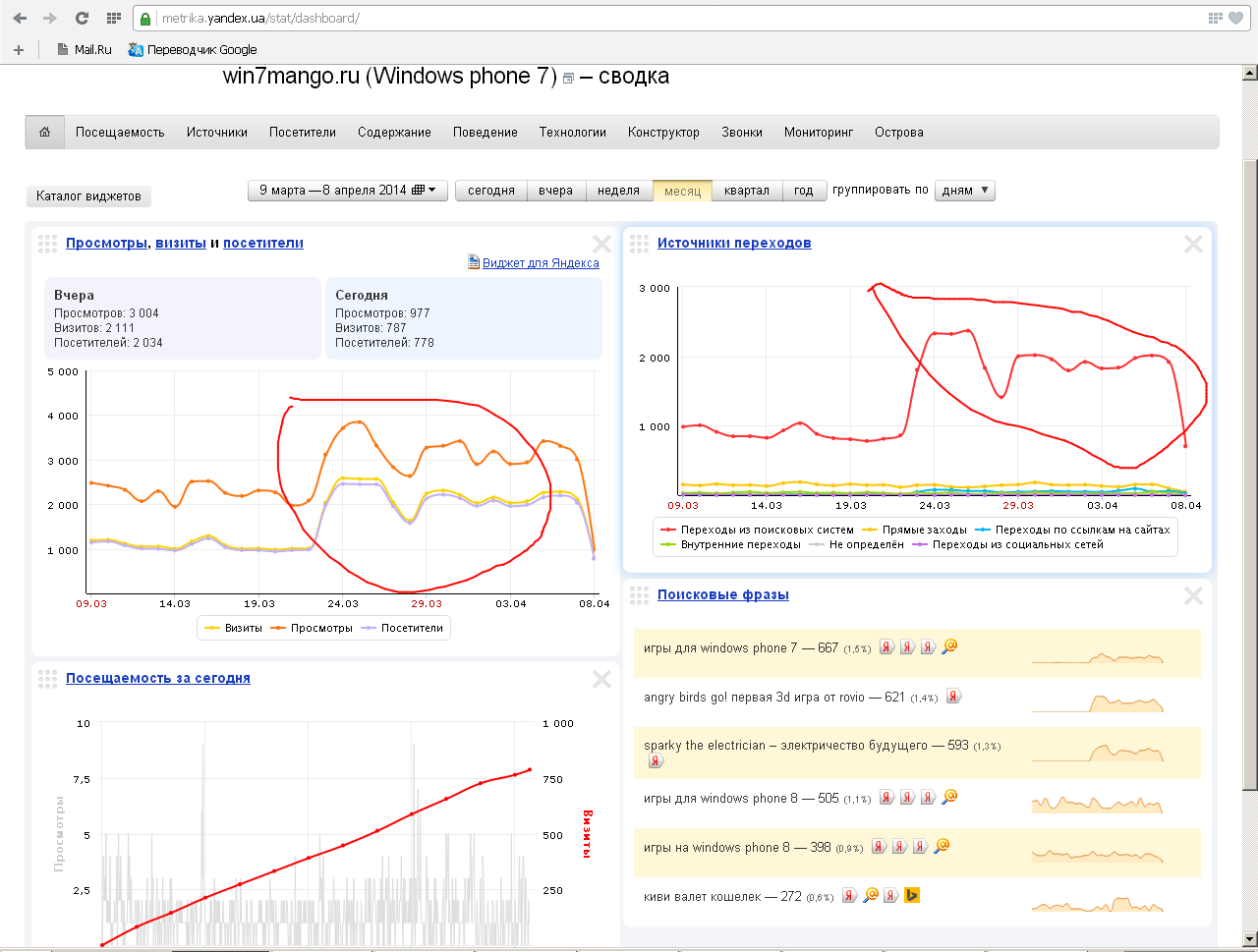Select the сегодня period button

click(491, 191)
